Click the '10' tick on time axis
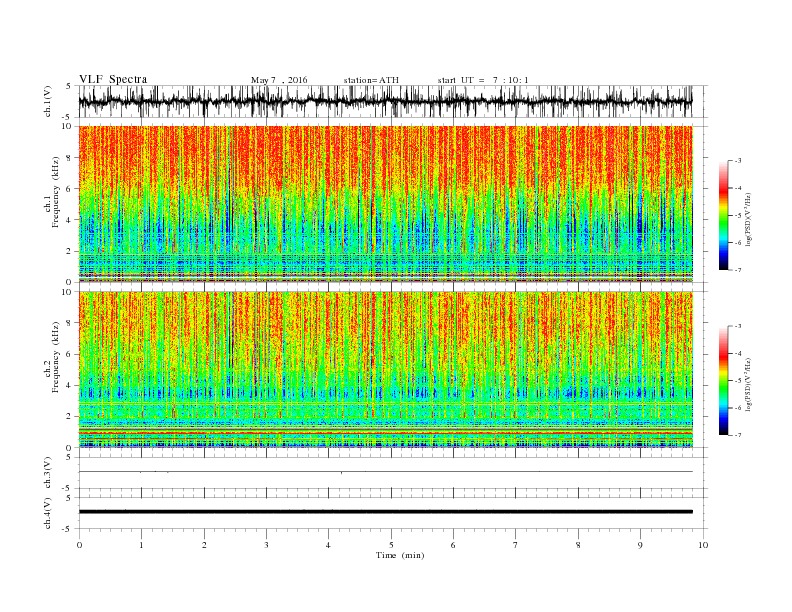Viewport: 792px width, 612px height. [x=703, y=545]
